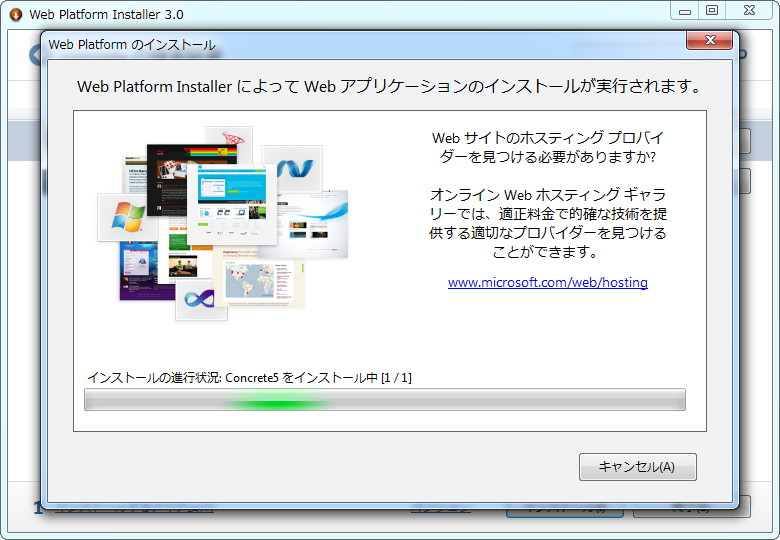
Task: Click the Visual Studio infinity logo tile
Action: (201, 299)
